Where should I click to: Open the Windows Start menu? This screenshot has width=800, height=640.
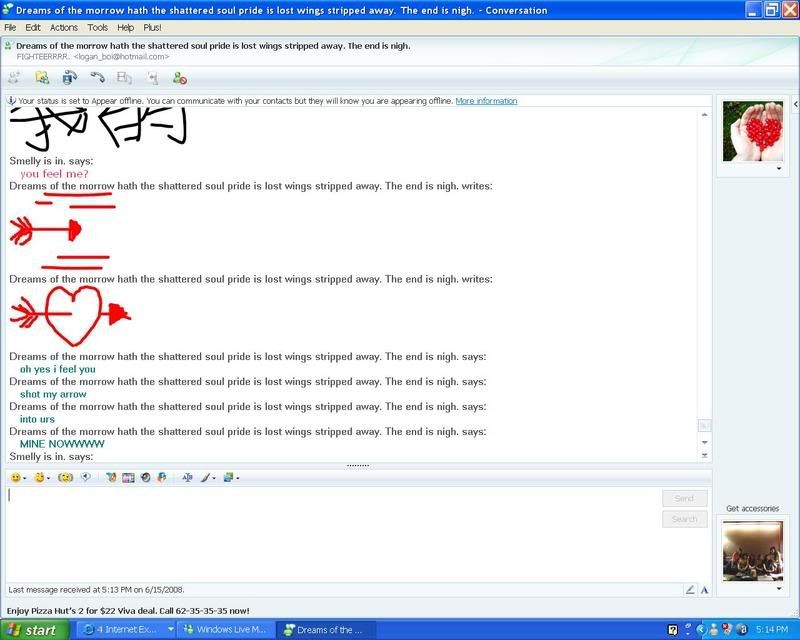point(35,630)
